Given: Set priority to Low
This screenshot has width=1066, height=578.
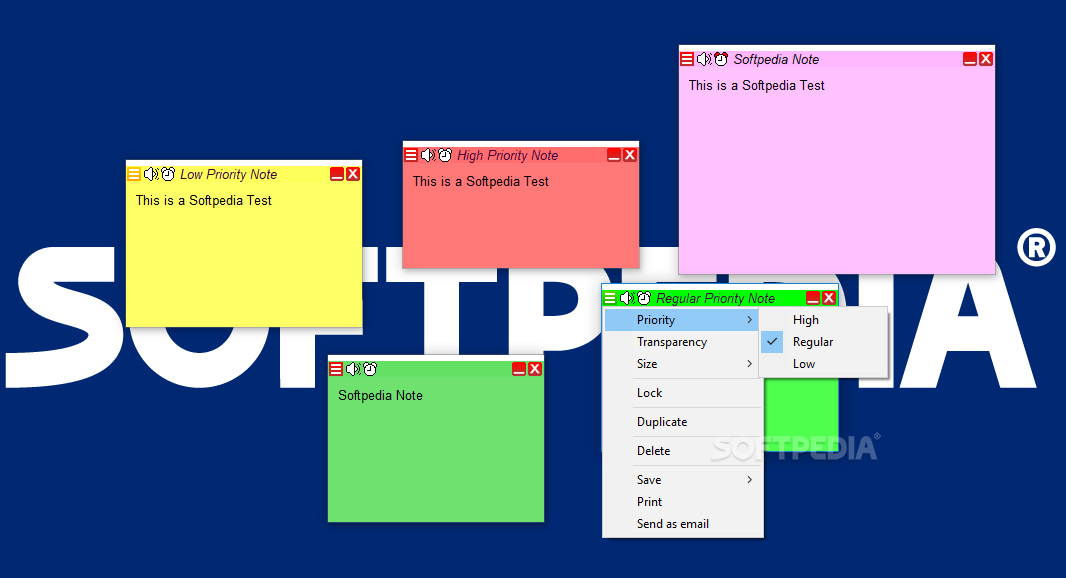Looking at the screenshot, I should [823, 364].
